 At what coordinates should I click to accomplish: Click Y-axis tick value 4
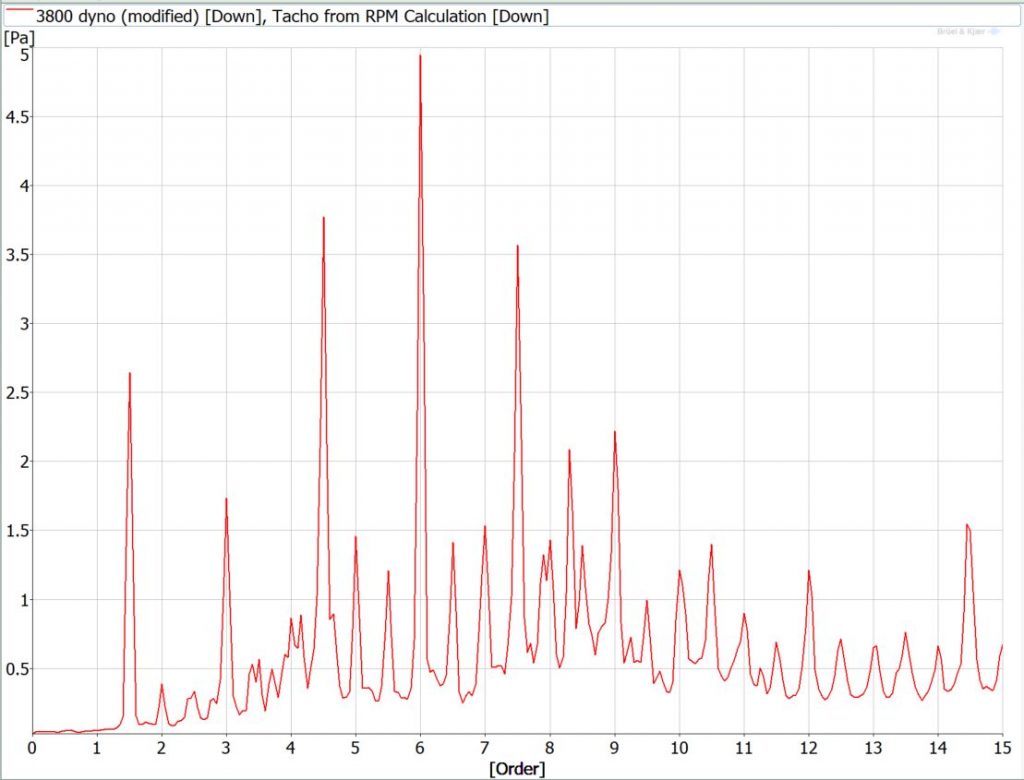pos(24,186)
